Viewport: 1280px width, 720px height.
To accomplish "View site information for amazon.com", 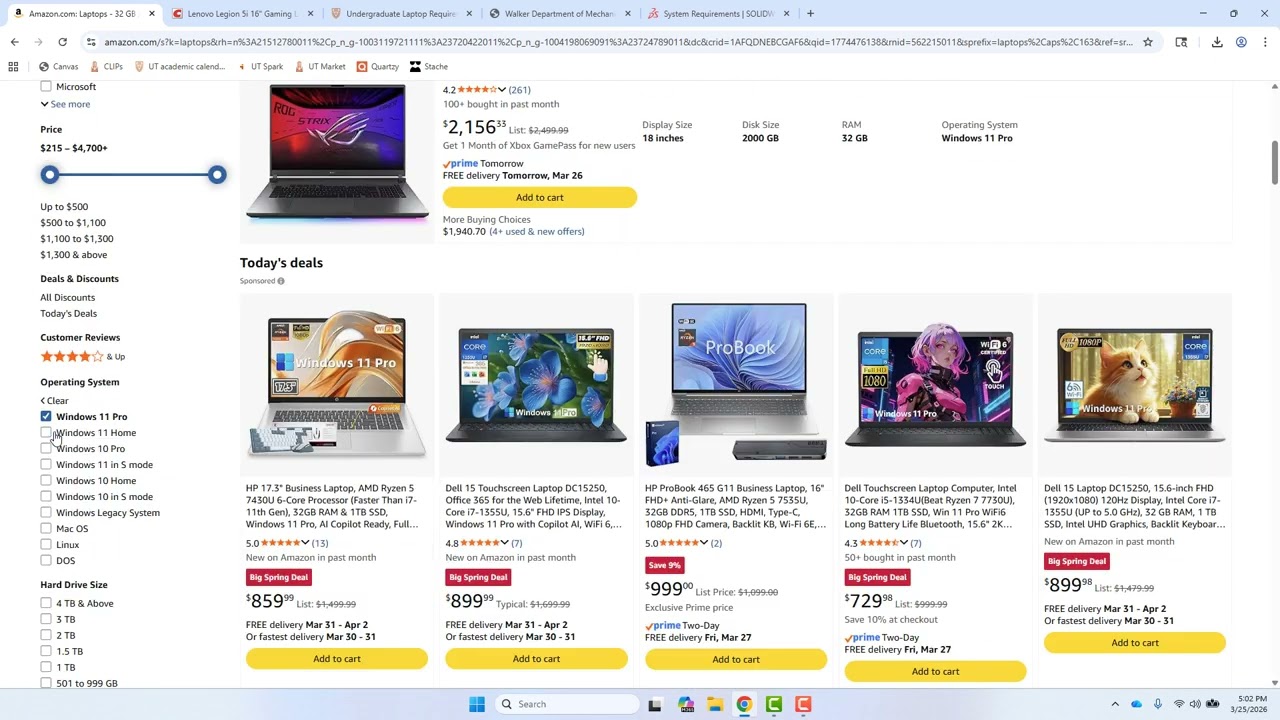I will pyautogui.click(x=91, y=42).
